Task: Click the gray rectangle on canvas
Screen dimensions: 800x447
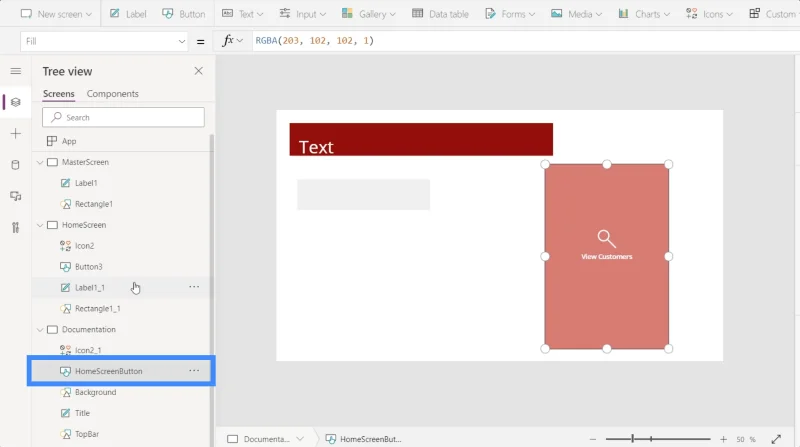Action: click(363, 194)
